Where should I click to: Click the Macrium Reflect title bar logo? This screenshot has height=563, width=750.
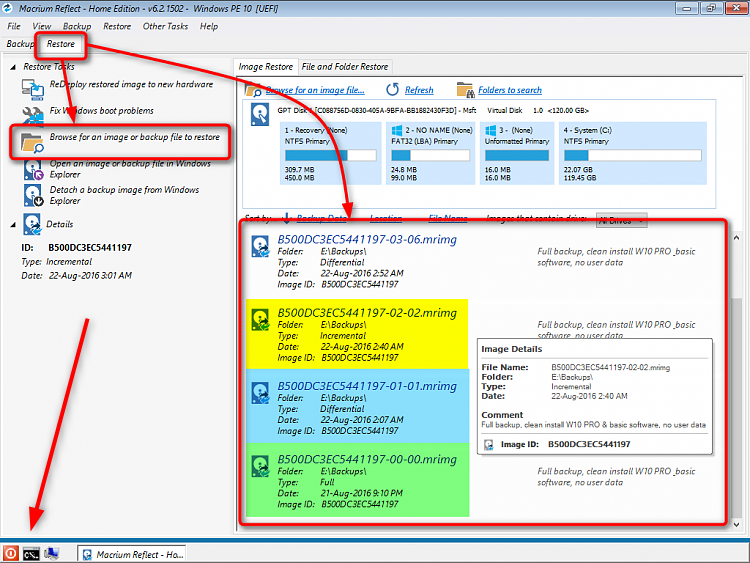pyautogui.click(x=8, y=8)
